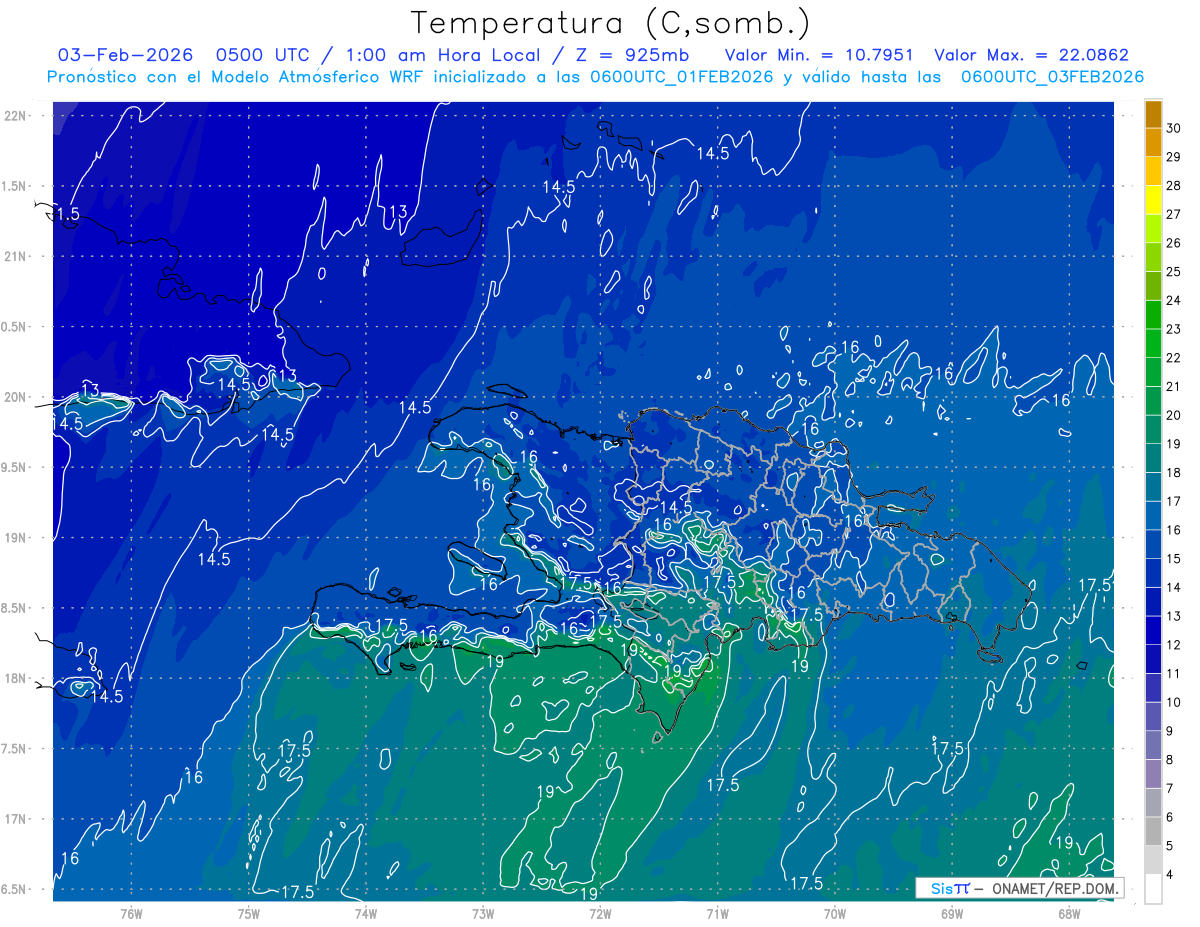Click the blue 'Sisπ' logo text
The image size is (1200, 927).
[x=949, y=888]
